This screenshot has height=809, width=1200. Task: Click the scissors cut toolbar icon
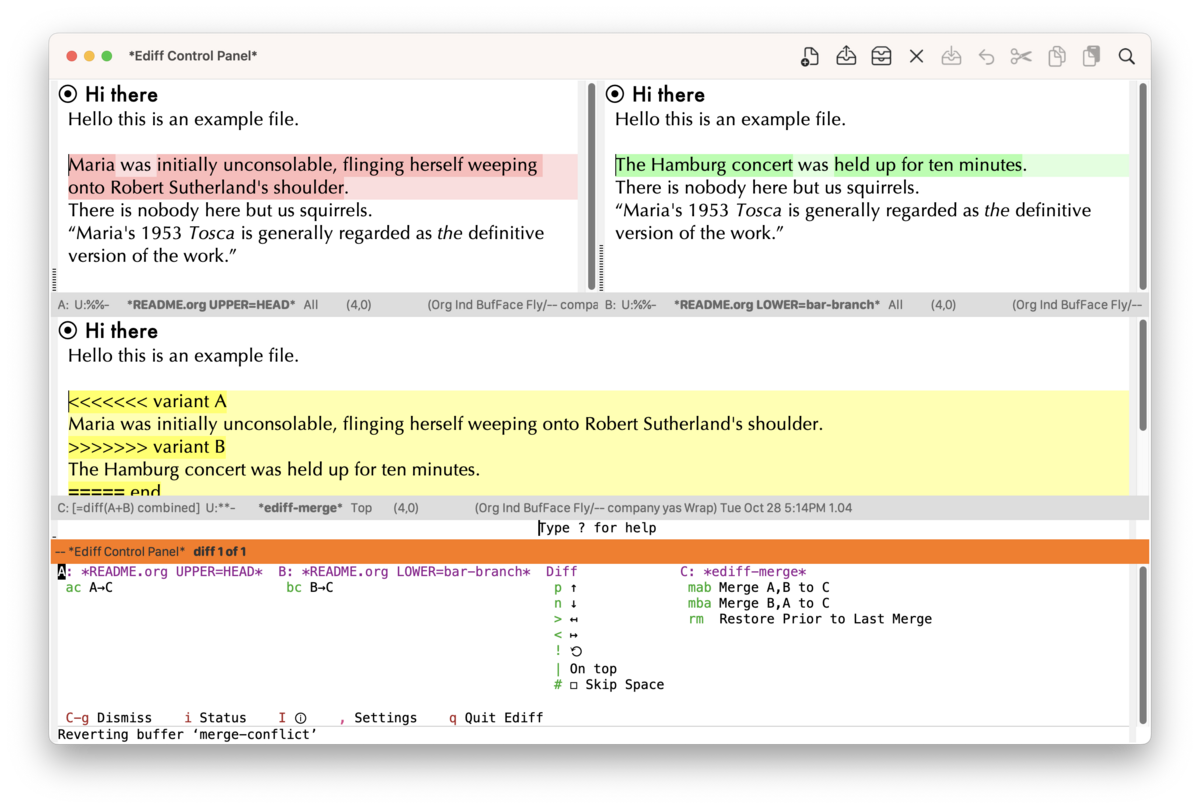tap(1021, 57)
